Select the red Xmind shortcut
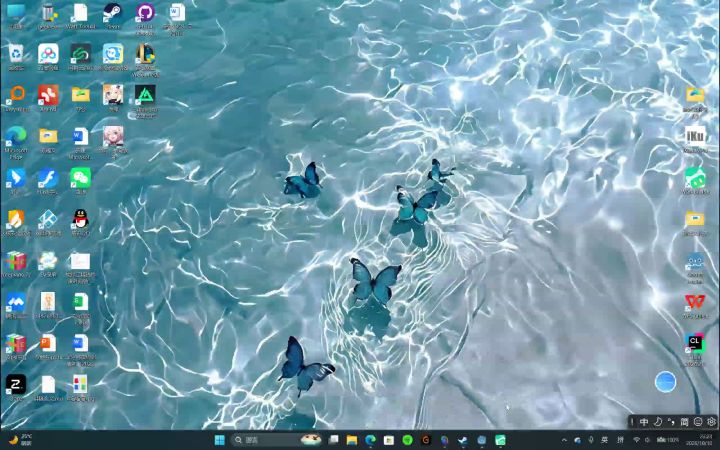 click(48, 95)
